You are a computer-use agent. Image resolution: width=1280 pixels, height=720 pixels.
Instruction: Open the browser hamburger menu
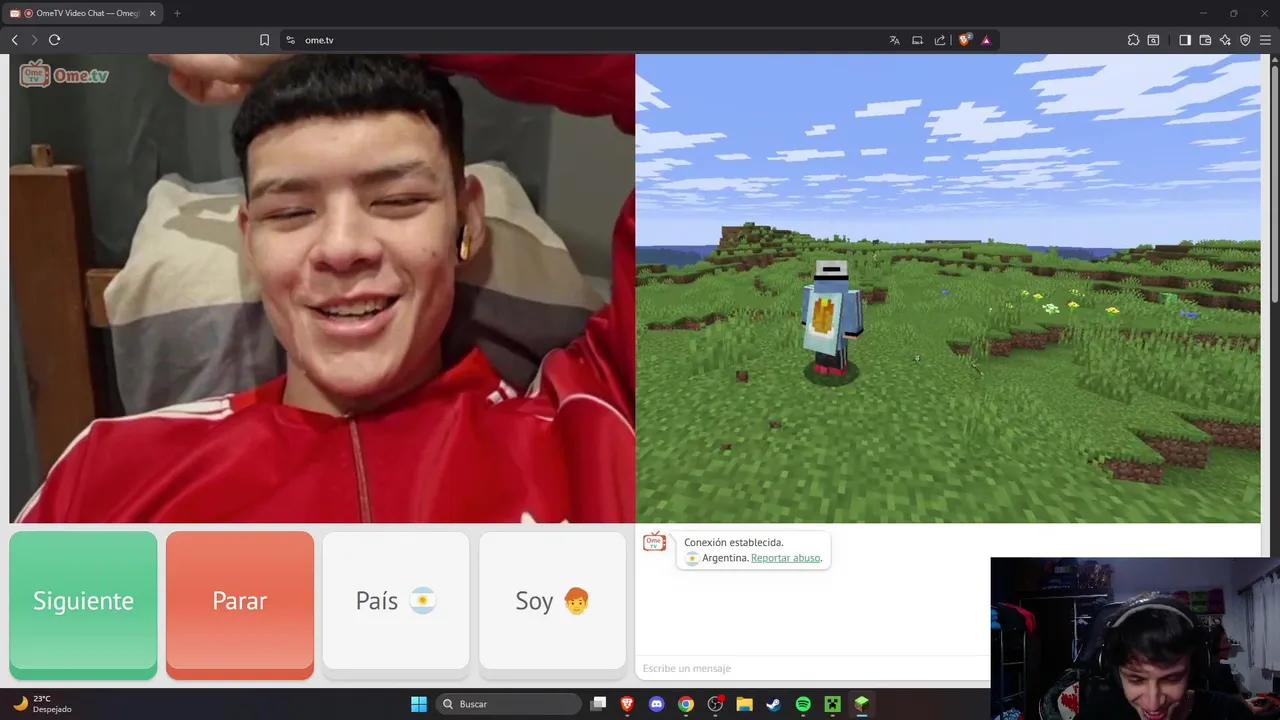pyautogui.click(x=1266, y=40)
